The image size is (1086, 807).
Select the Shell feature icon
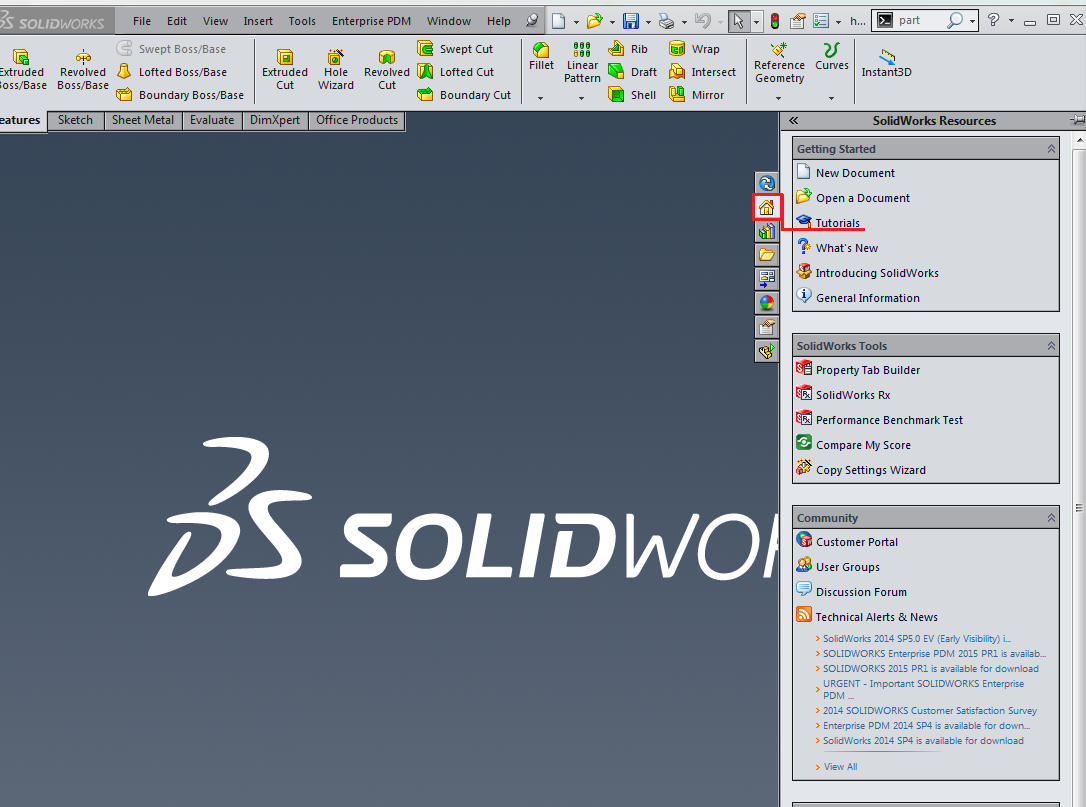(x=617, y=95)
